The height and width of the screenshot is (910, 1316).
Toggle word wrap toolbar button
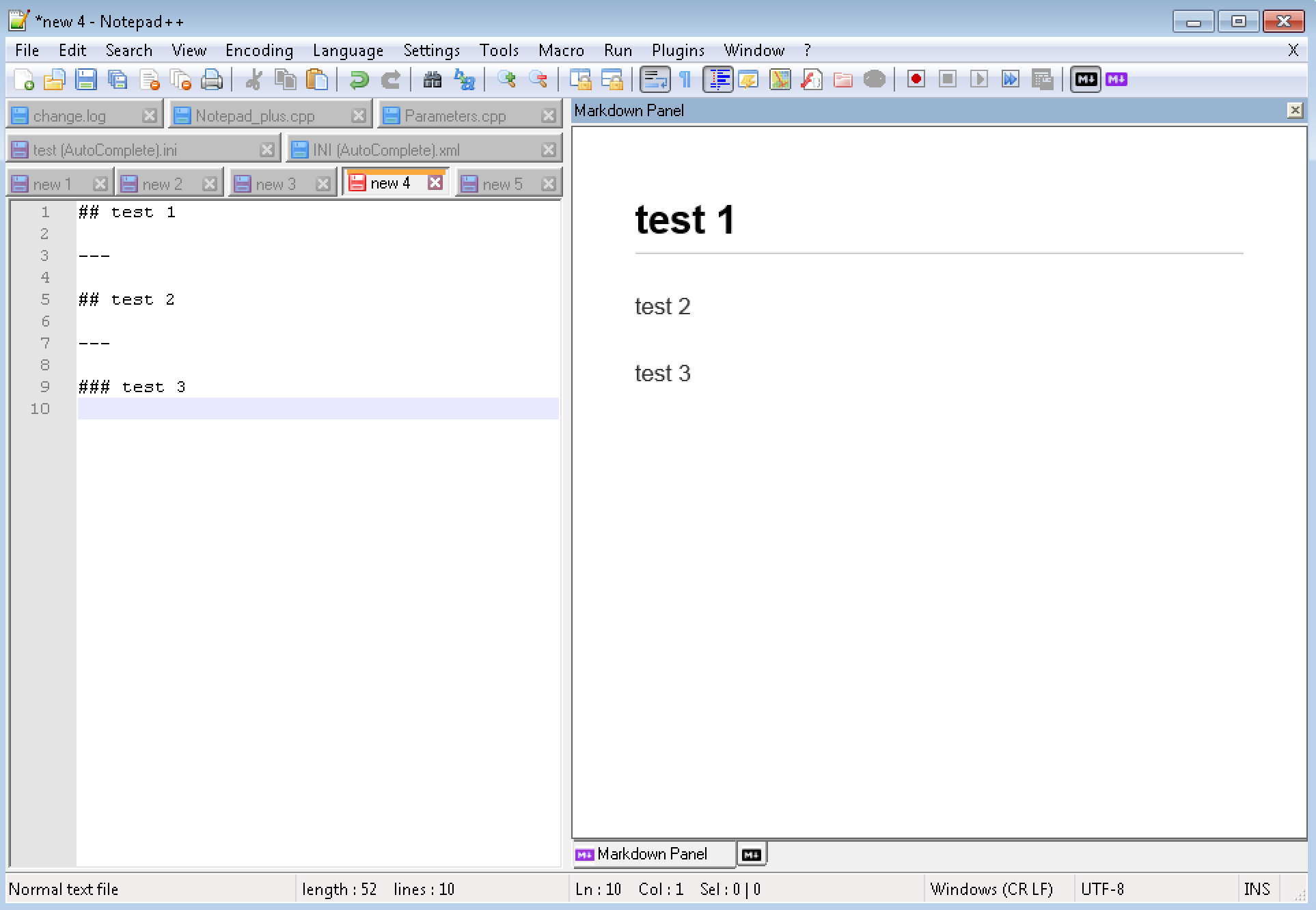click(655, 80)
